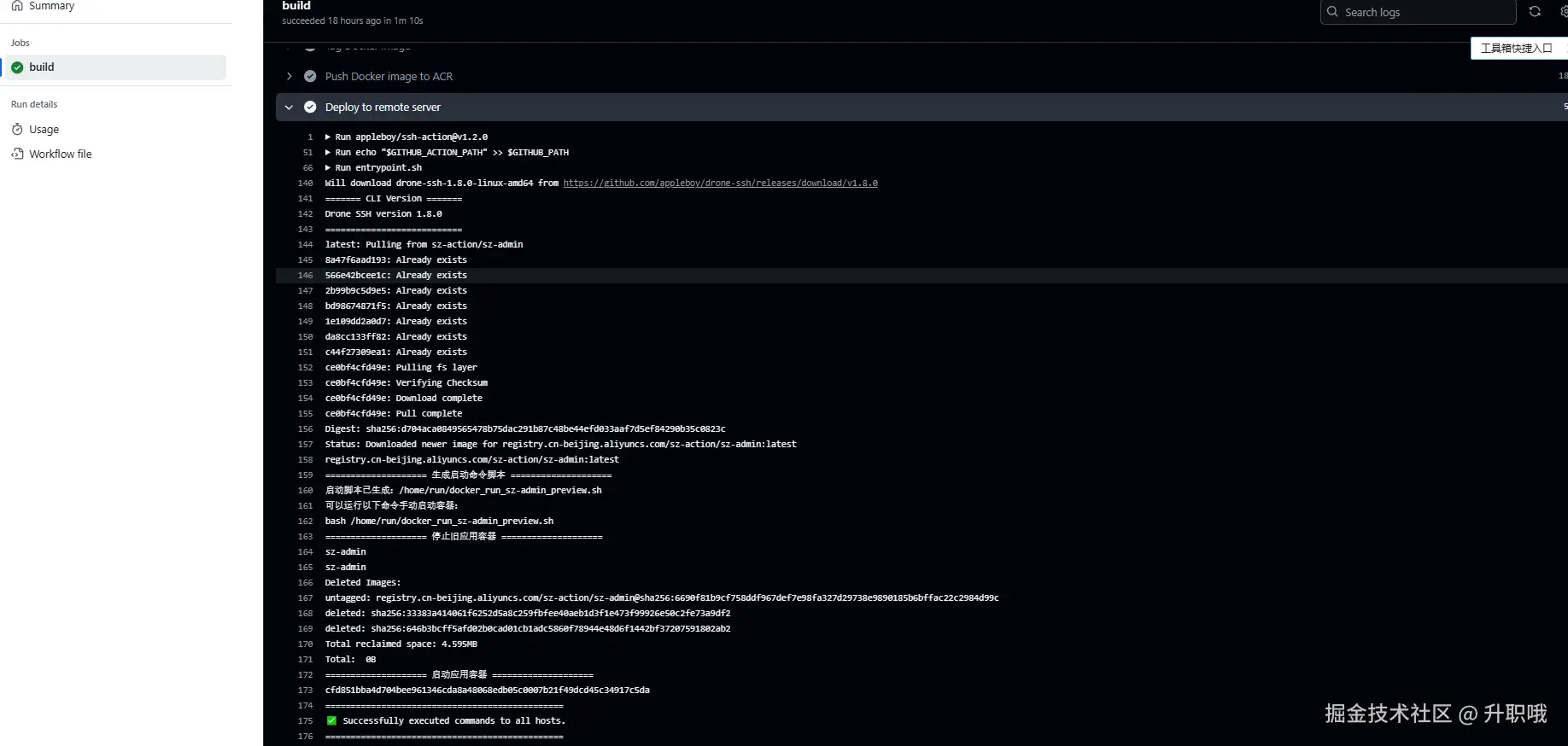Click the Summary home icon
Viewport: 1568px width, 746px height.
[x=17, y=6]
